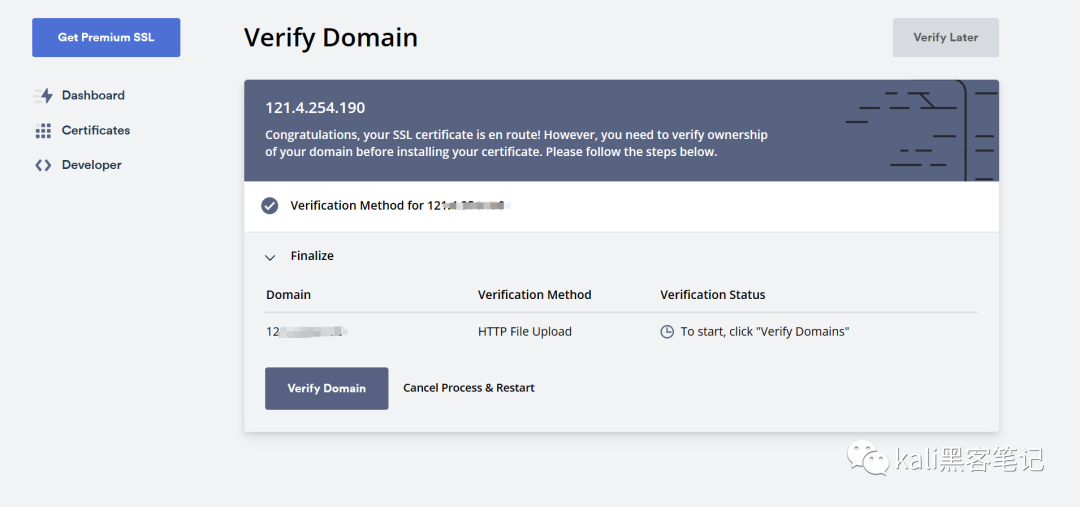Screen dimensions: 1080x507
Task: Click the Certificates grid icon
Action: (x=43, y=131)
